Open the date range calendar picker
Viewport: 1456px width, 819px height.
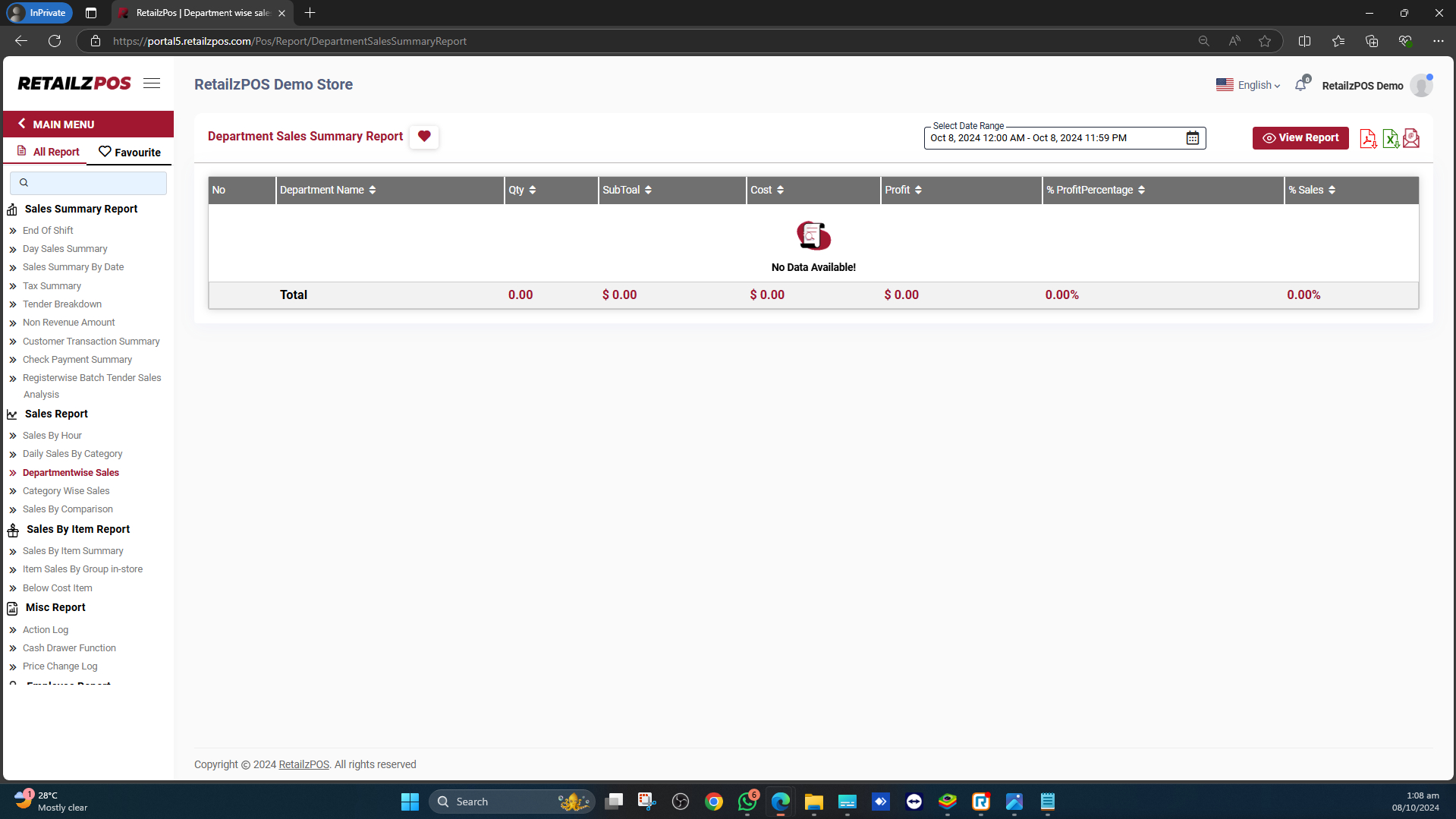(1192, 137)
